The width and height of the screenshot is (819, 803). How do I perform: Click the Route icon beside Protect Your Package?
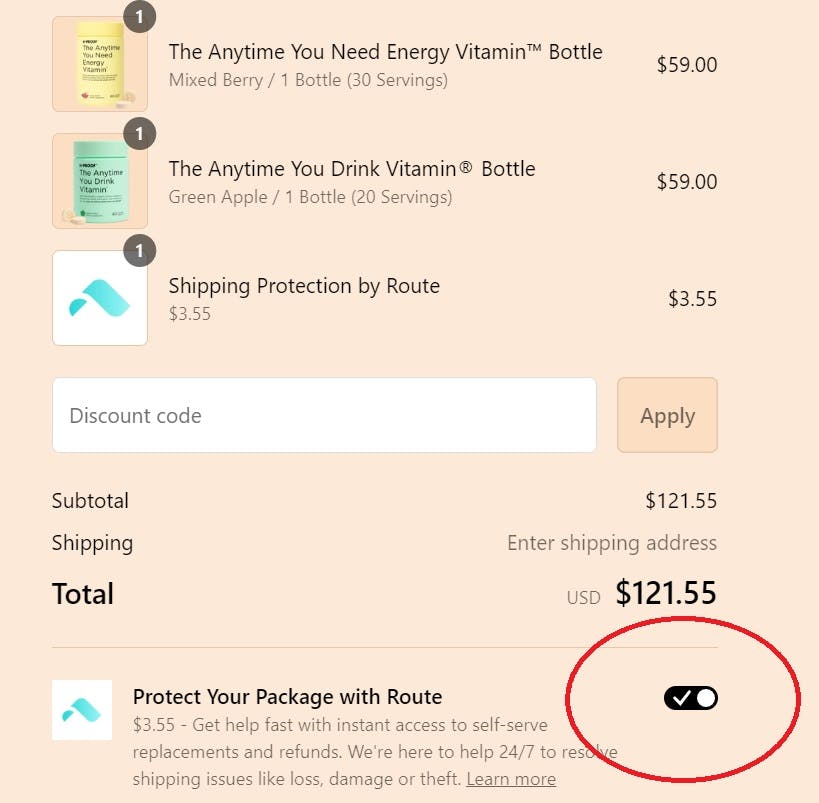coord(81,710)
